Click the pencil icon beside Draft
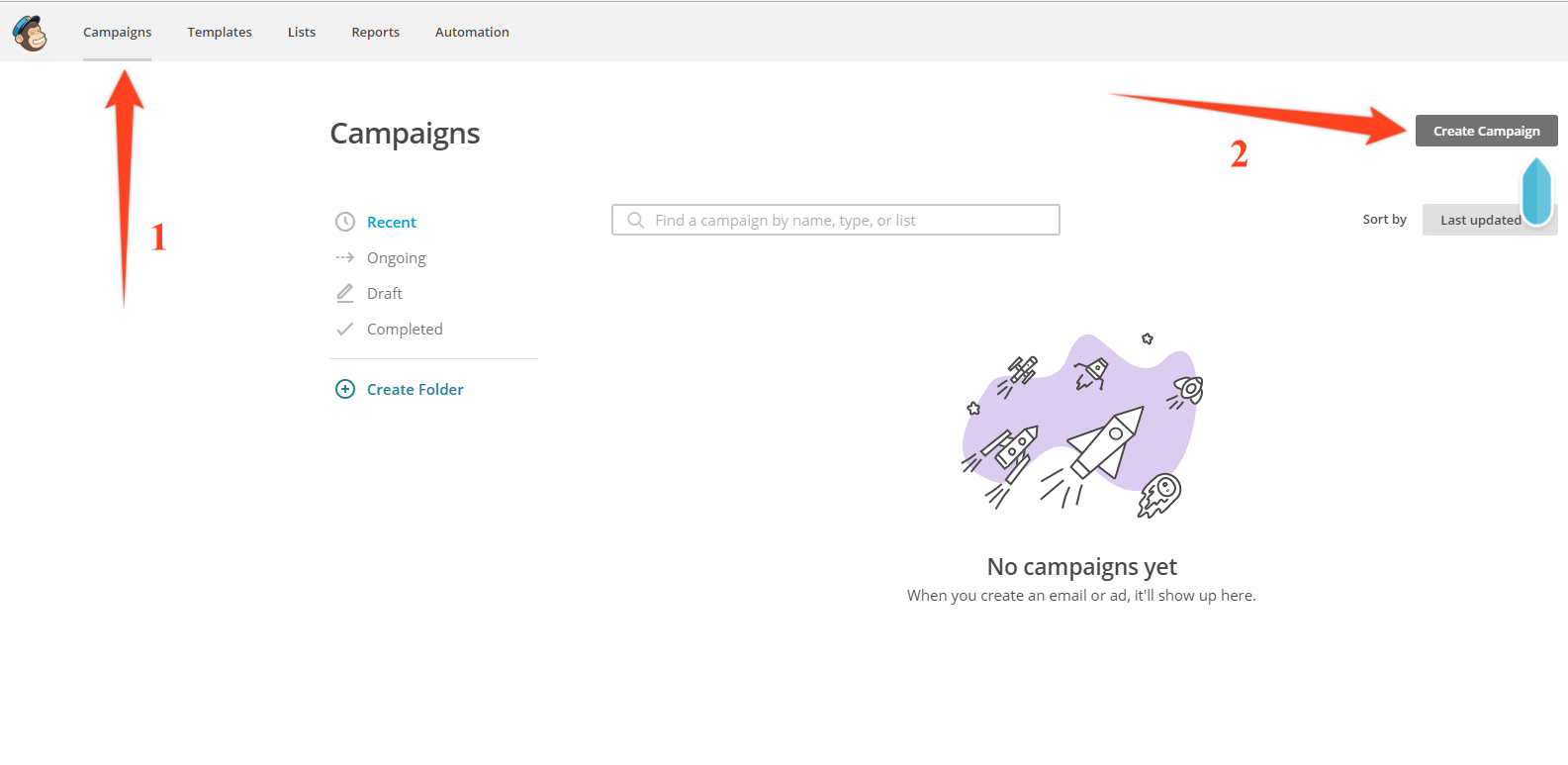The image size is (1568, 765). [345, 293]
